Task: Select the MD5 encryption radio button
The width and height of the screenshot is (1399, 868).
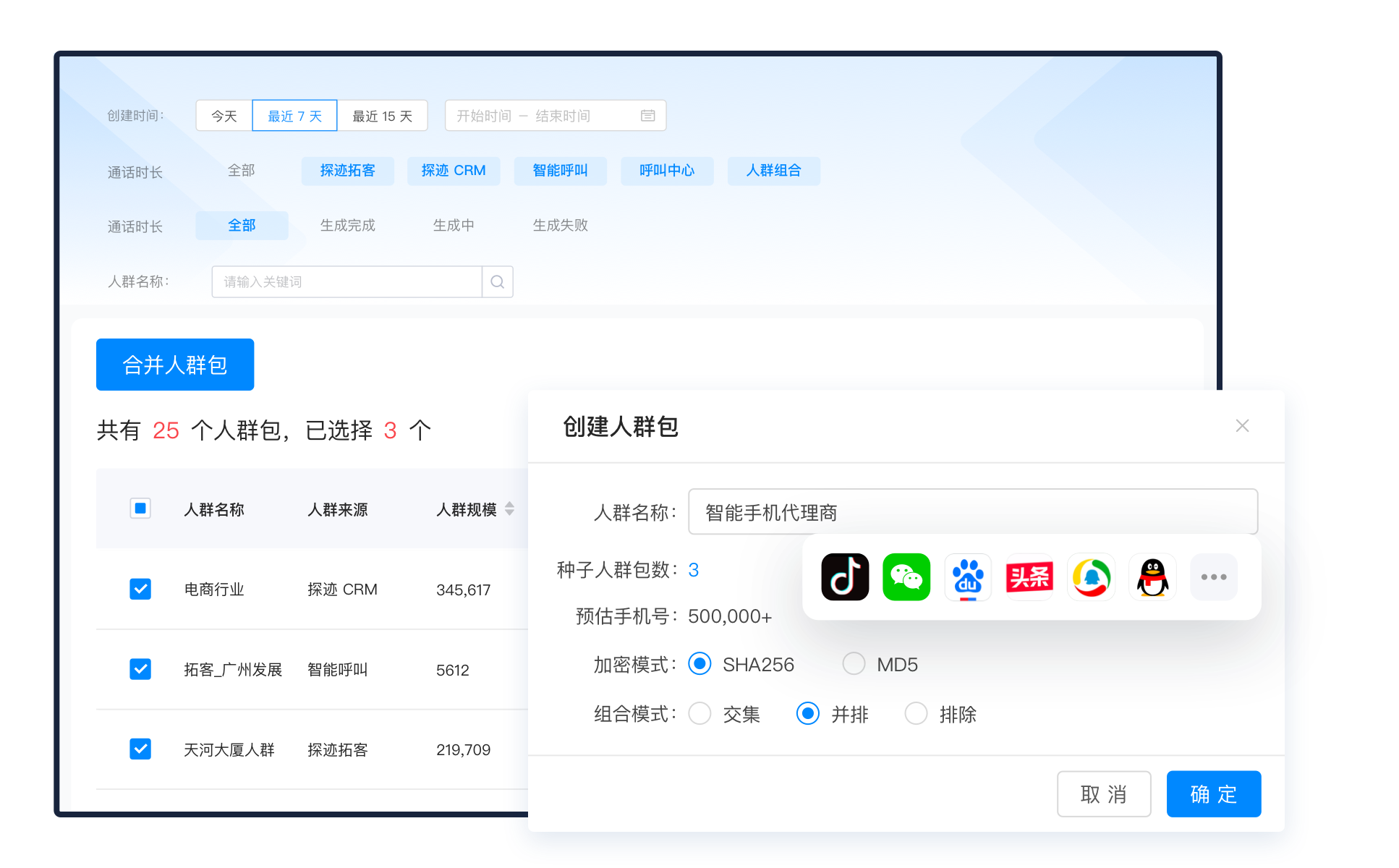Action: (854, 663)
